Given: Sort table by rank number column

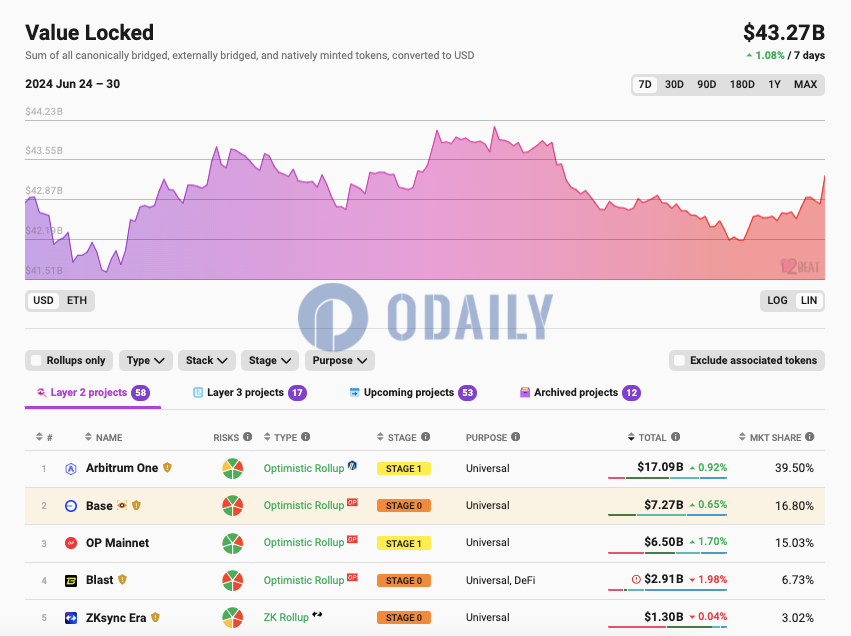Looking at the screenshot, I should pyautogui.click(x=44, y=437).
